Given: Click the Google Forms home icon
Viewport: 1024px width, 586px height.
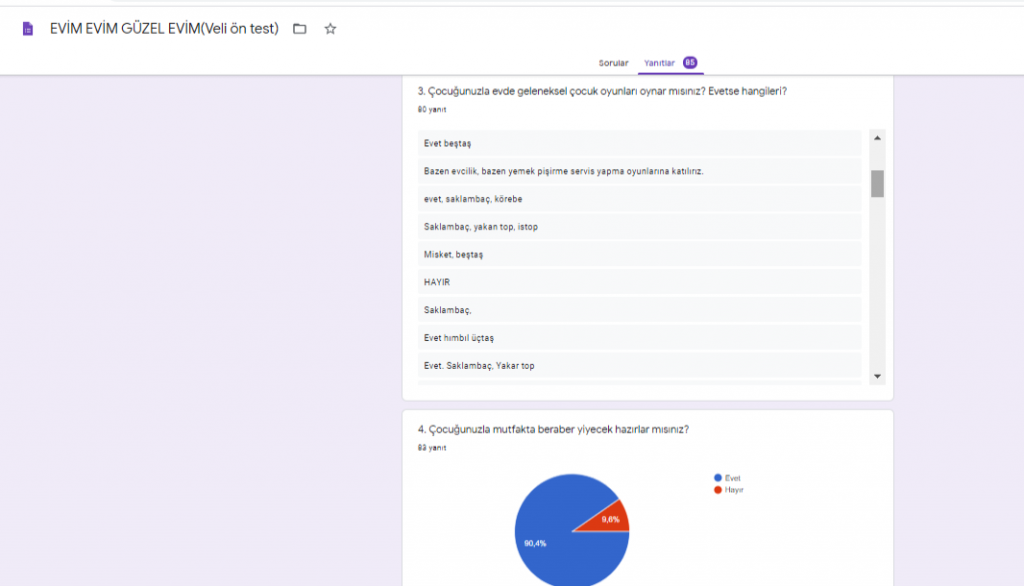Looking at the screenshot, I should tap(28, 29).
